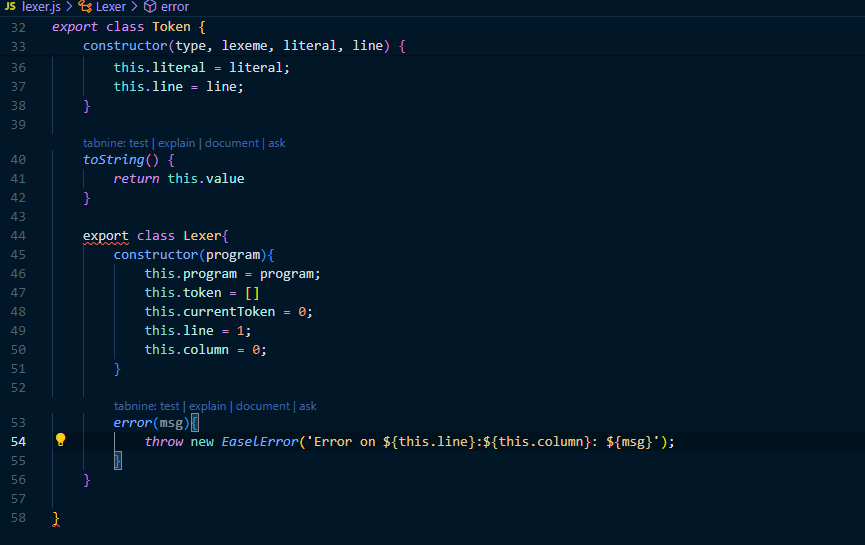This screenshot has height=545, width=865.
Task: Click the JS file icon in breadcrumb
Action: pos(10,7)
